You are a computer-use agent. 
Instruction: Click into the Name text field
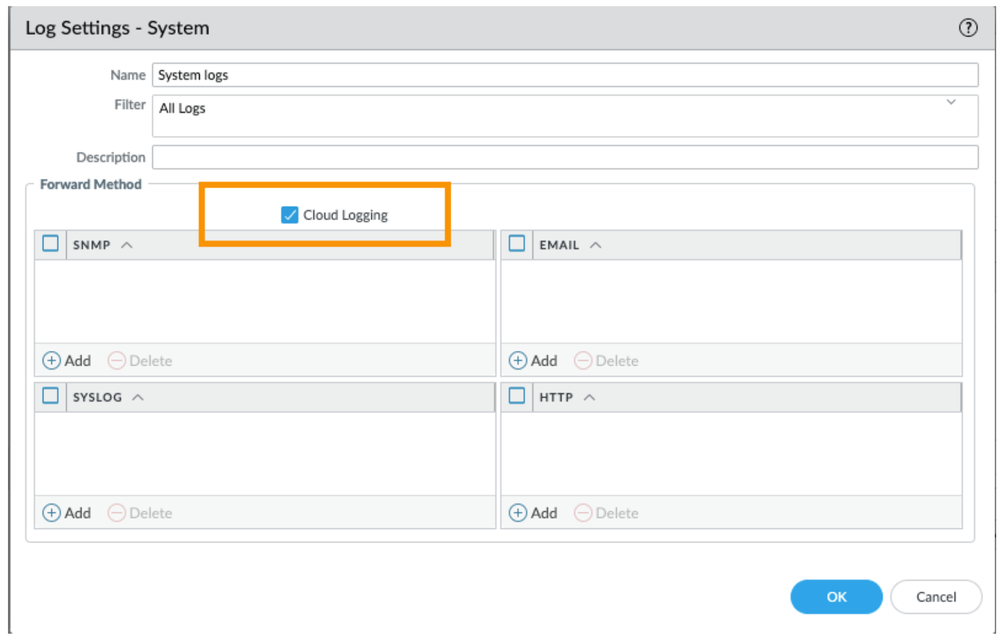(x=565, y=75)
